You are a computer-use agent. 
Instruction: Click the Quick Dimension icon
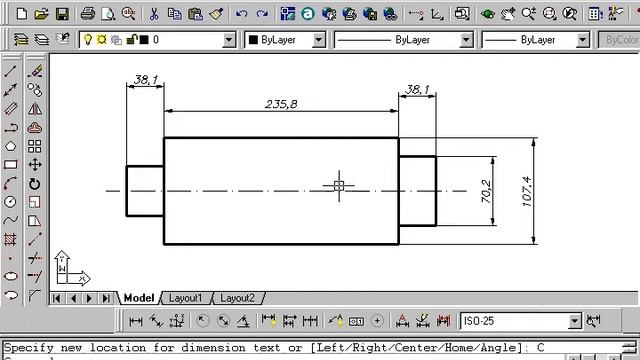(x=269, y=321)
